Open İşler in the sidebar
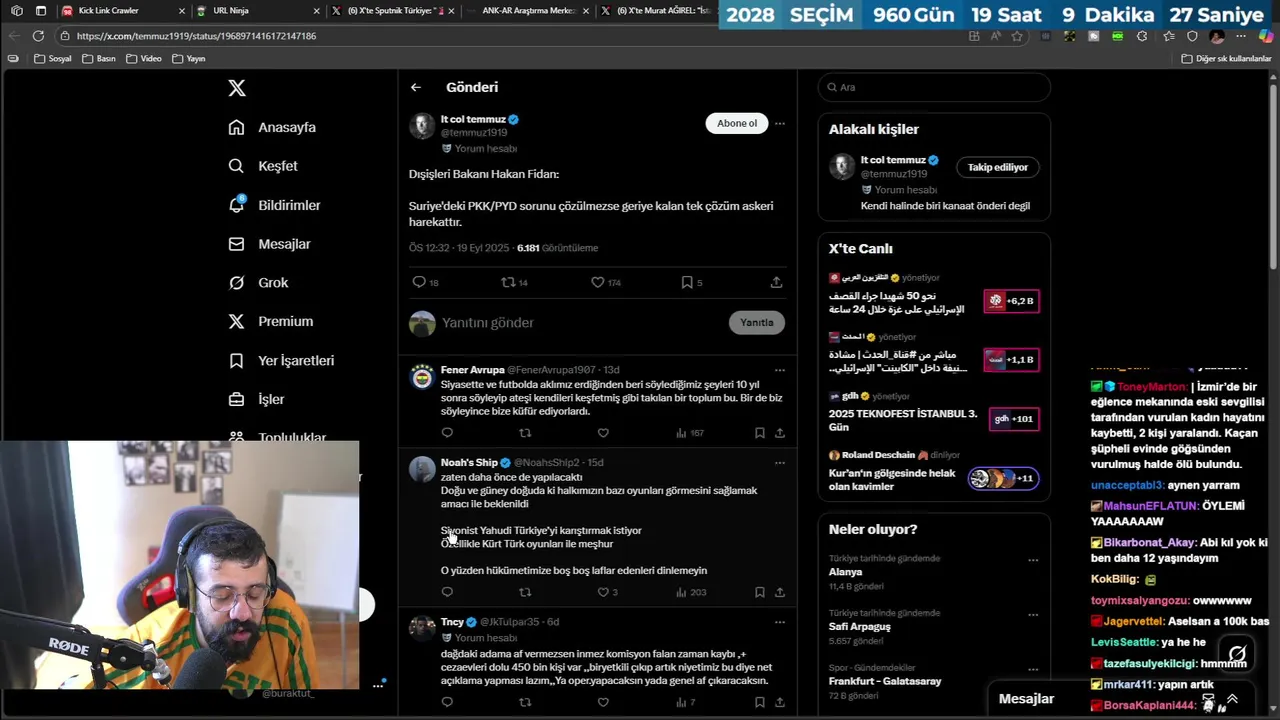 (x=256, y=399)
